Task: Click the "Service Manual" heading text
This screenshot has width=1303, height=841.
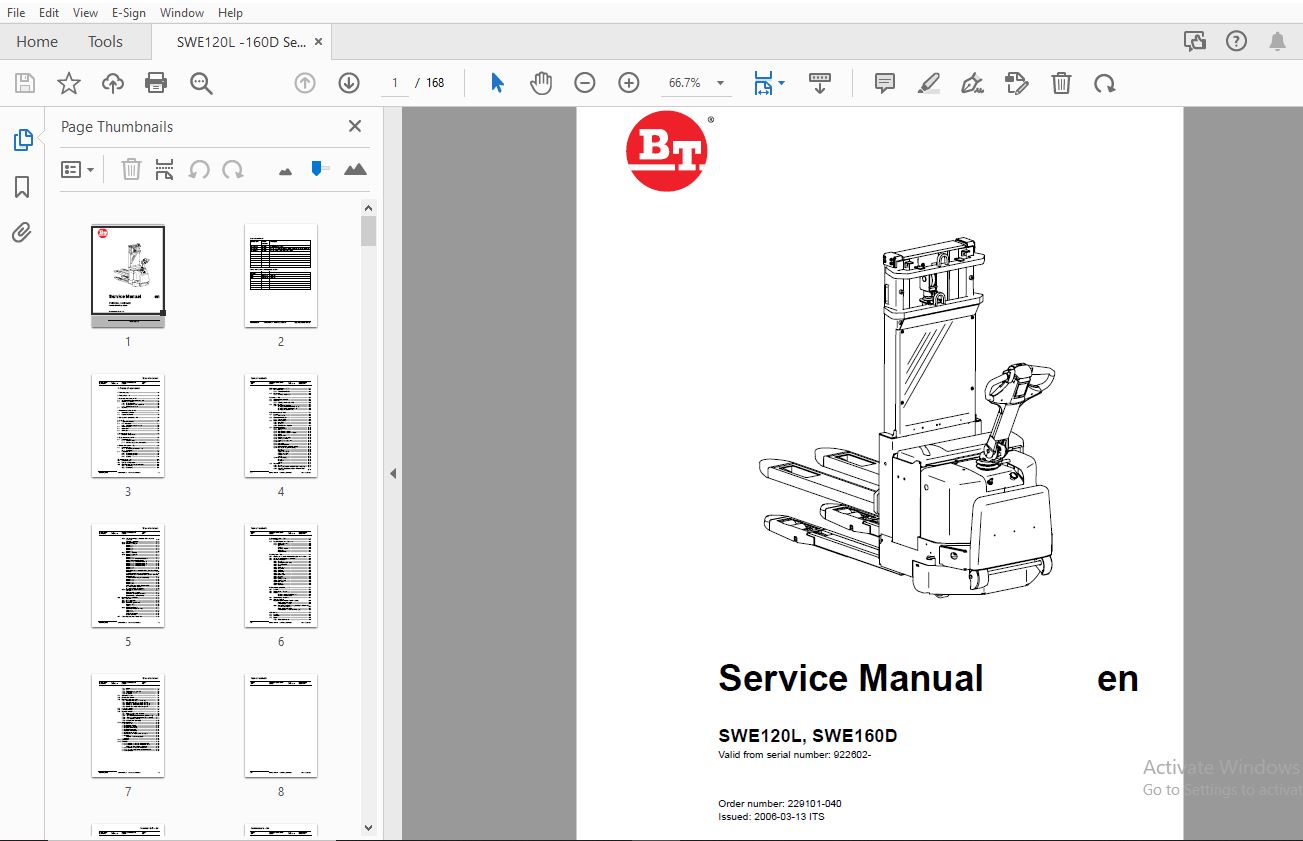Action: click(x=851, y=678)
